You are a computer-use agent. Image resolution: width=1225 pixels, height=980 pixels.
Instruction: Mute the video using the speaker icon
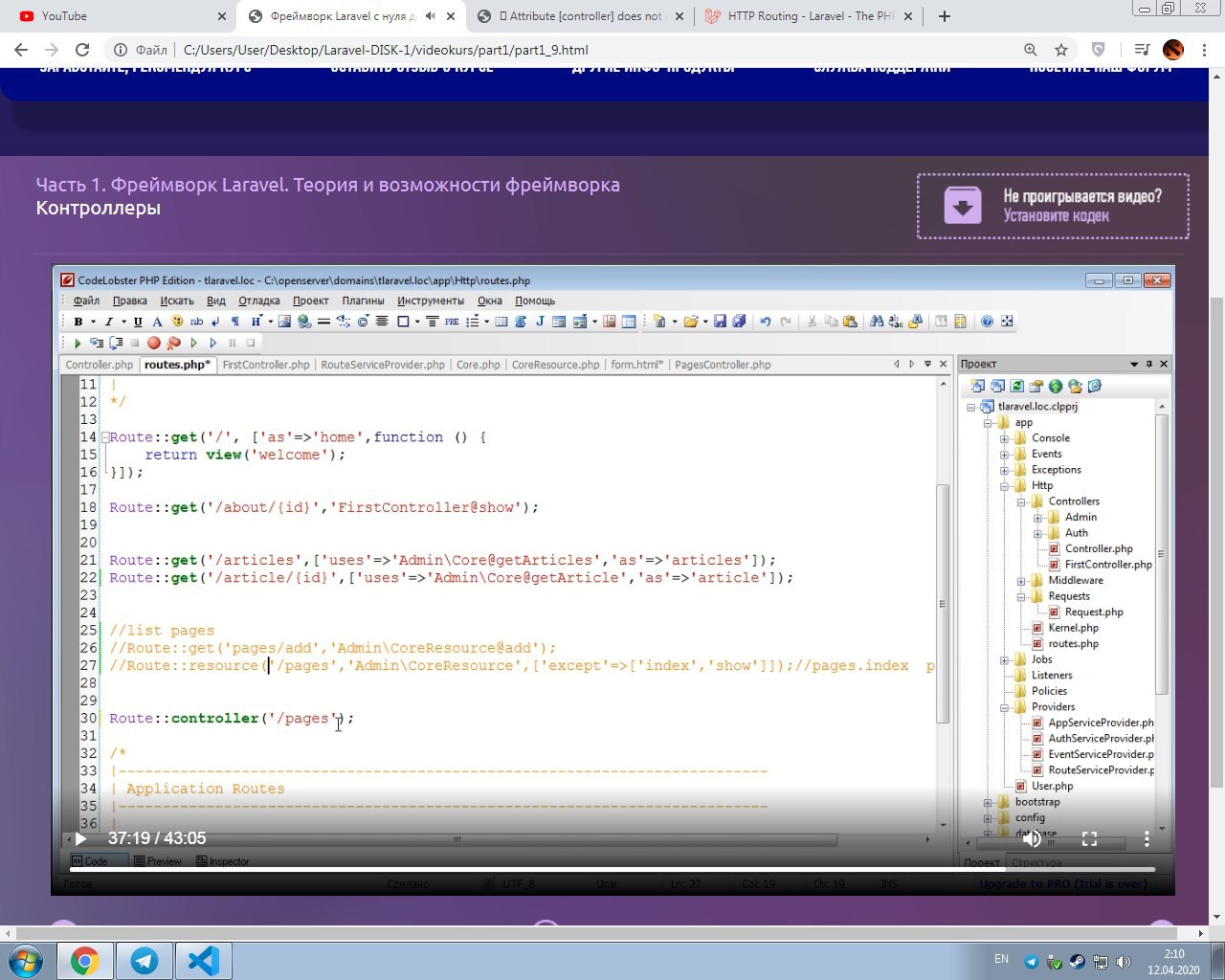1032,838
